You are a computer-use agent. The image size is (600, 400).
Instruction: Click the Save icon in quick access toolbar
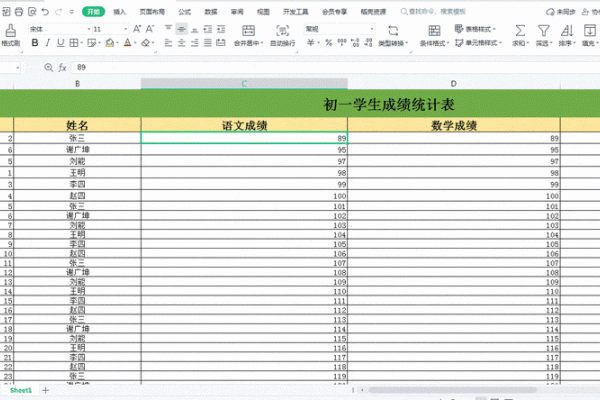[6, 12]
